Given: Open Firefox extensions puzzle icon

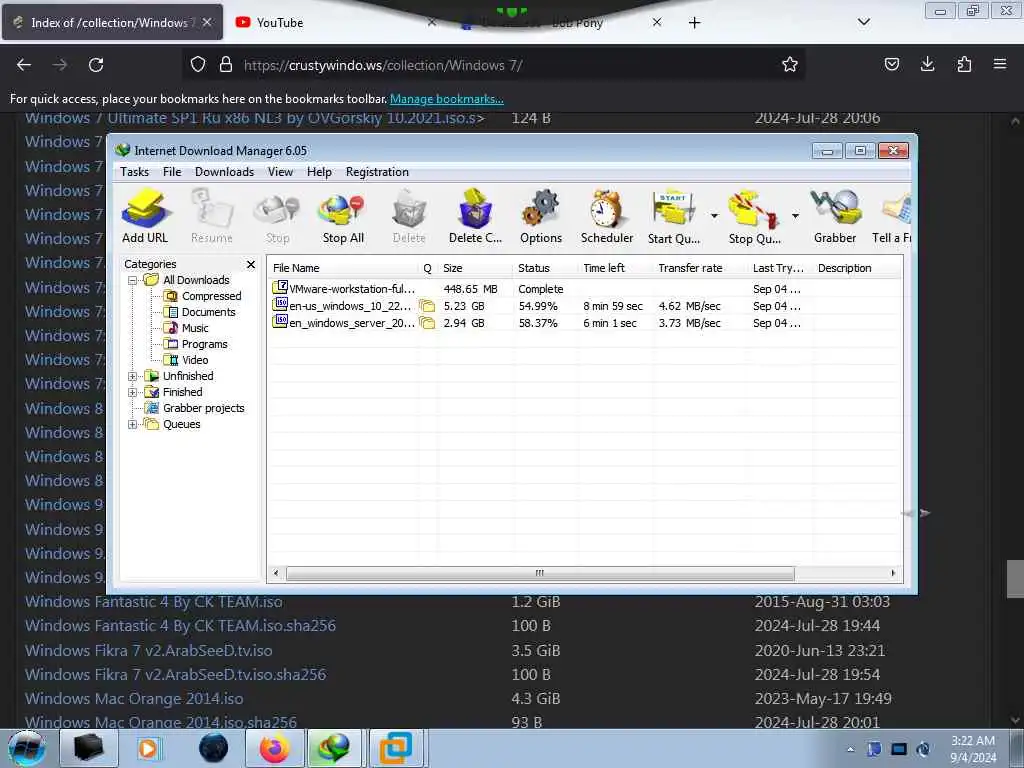Looking at the screenshot, I should (964, 64).
